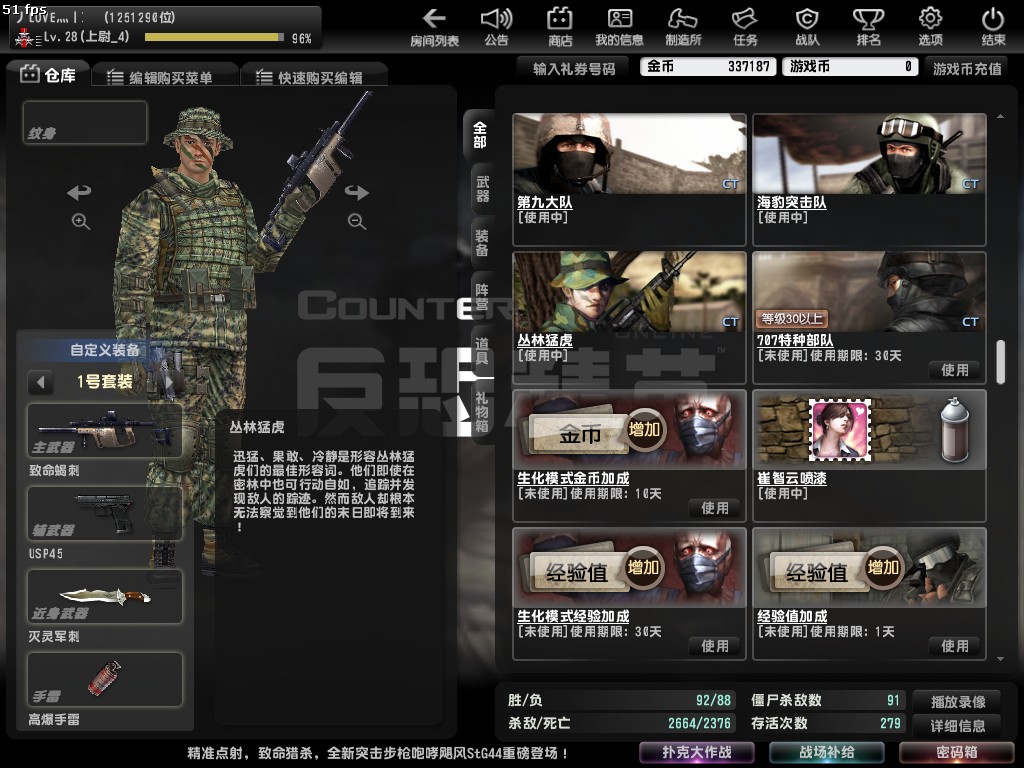Rotate character right with curved arrow
The height and width of the screenshot is (768, 1024).
357,192
